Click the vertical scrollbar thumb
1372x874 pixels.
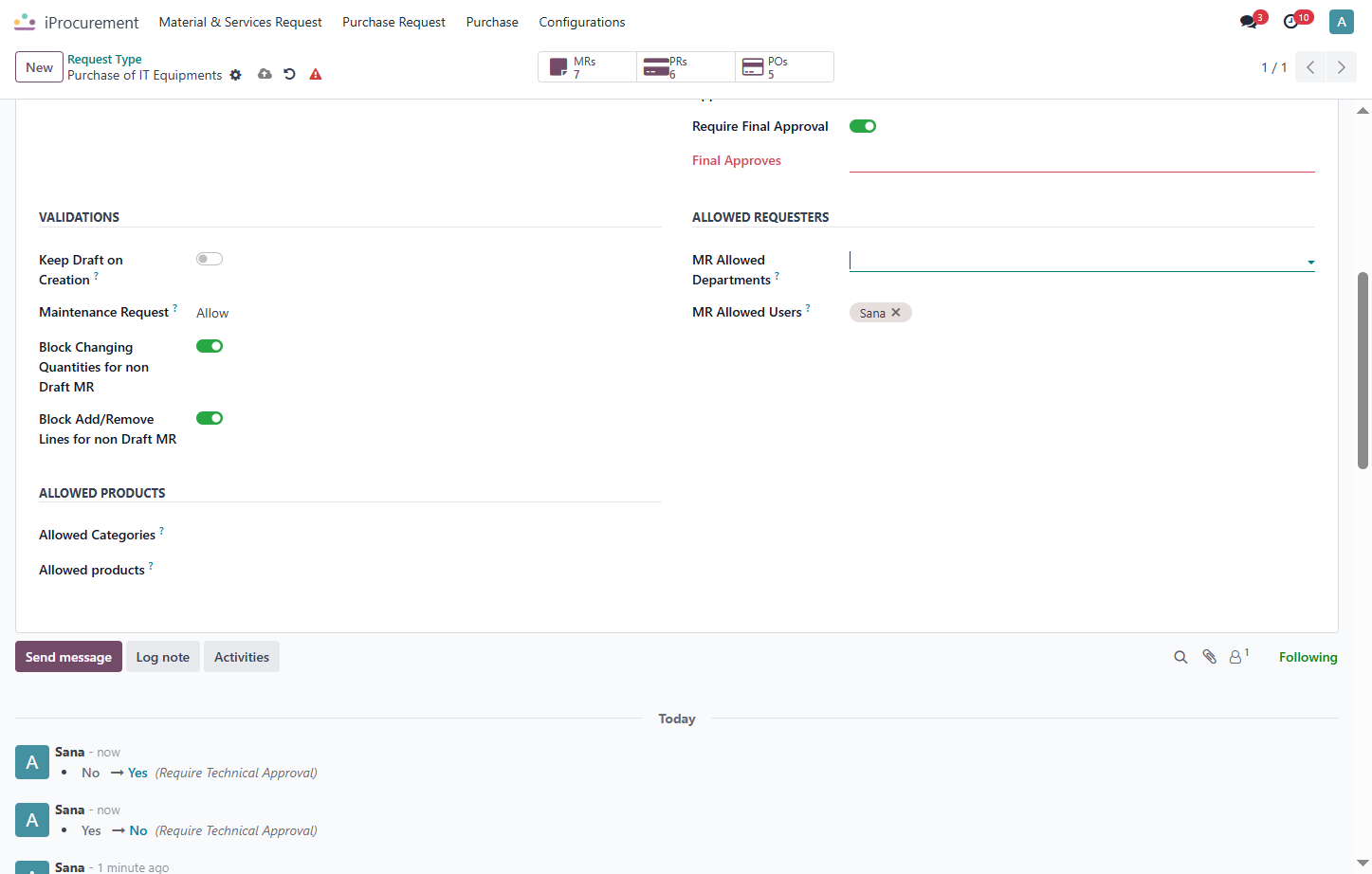tap(1363, 371)
